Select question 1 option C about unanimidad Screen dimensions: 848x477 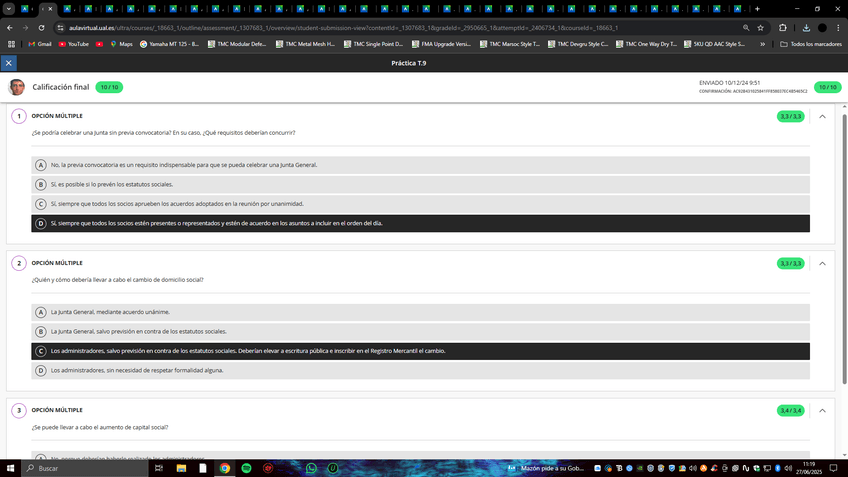click(x=420, y=204)
